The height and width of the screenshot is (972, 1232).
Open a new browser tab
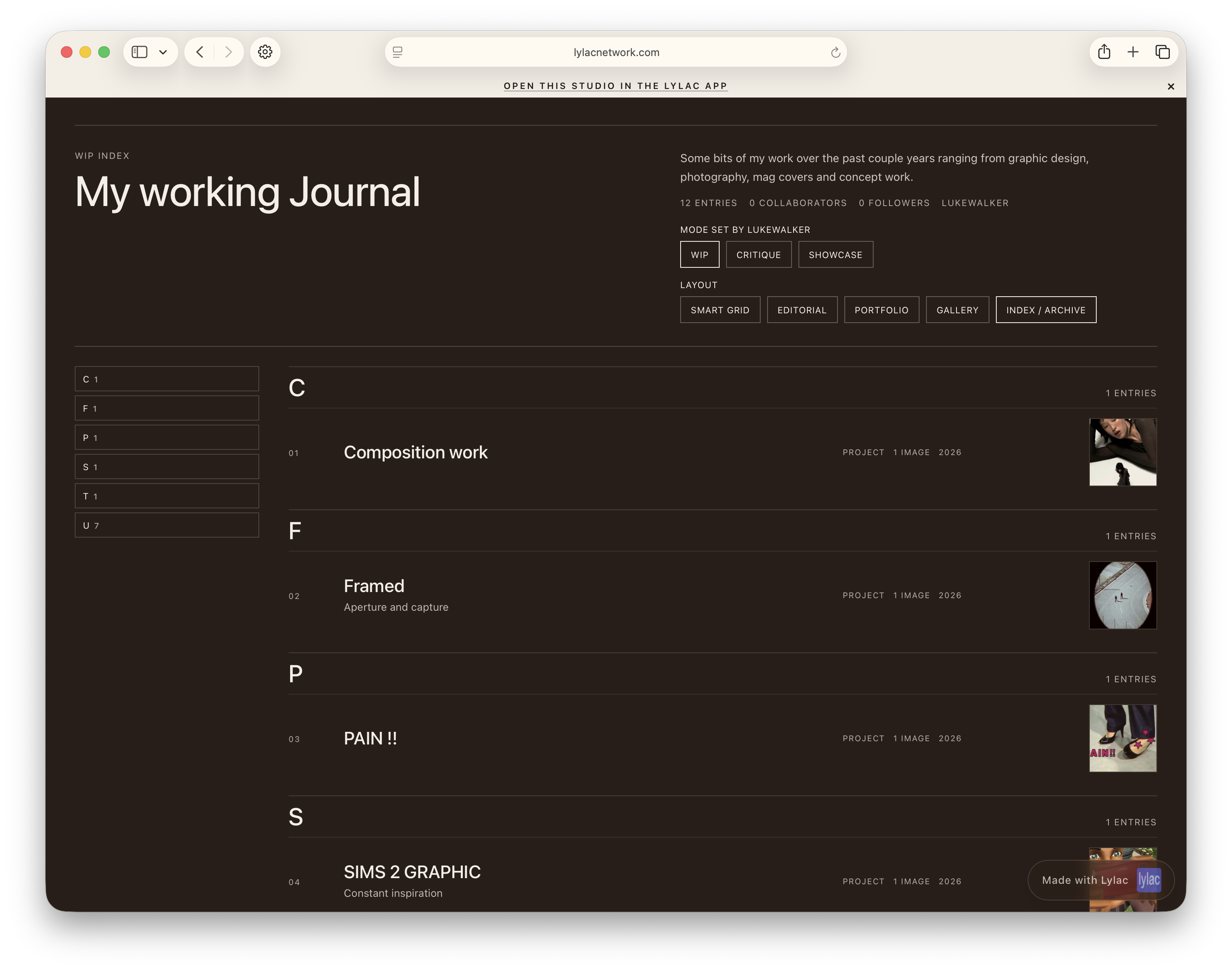1133,52
